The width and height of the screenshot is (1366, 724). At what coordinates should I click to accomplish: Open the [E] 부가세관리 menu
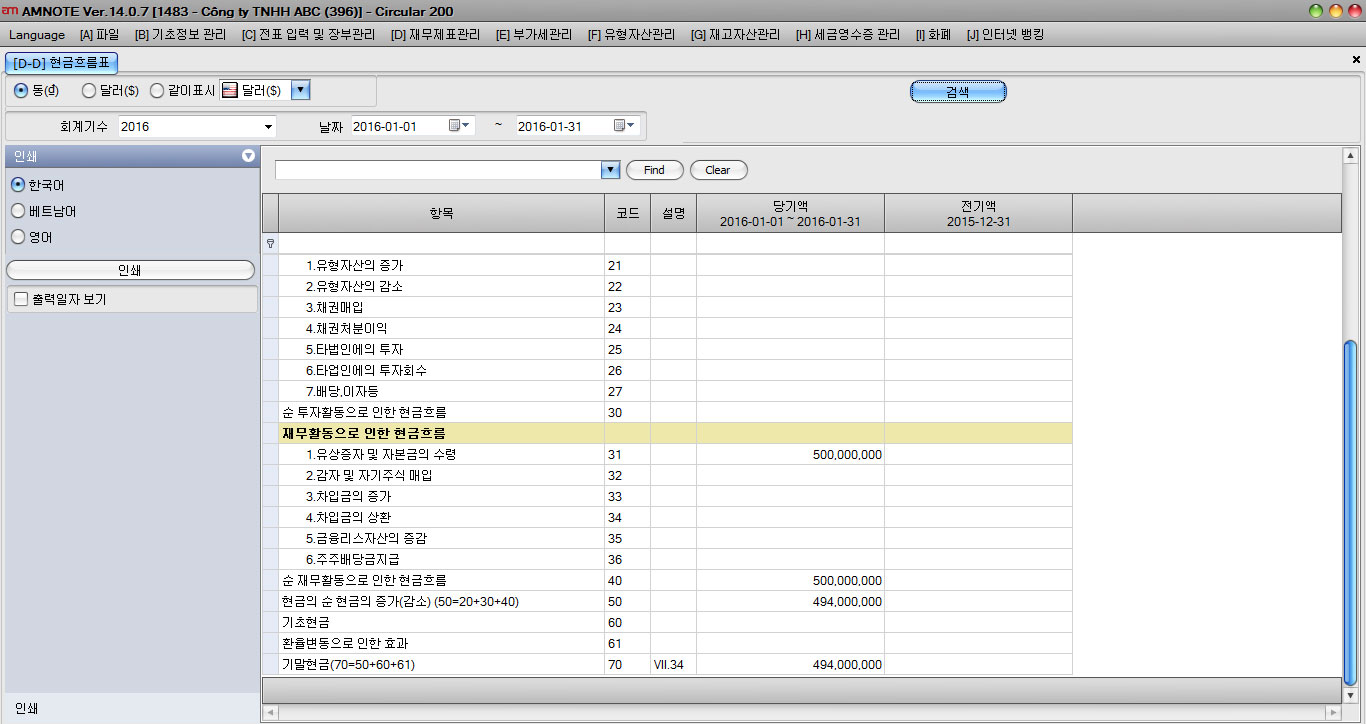[534, 35]
